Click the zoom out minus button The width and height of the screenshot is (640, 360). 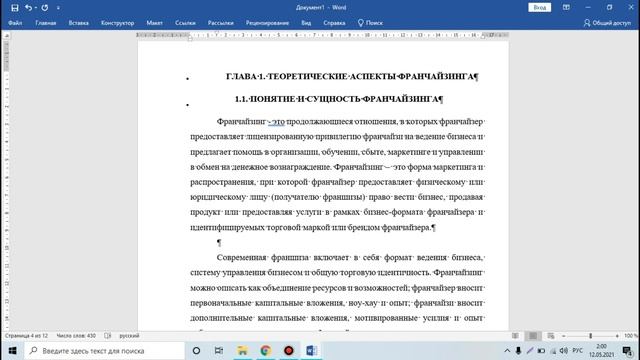pos(564,336)
